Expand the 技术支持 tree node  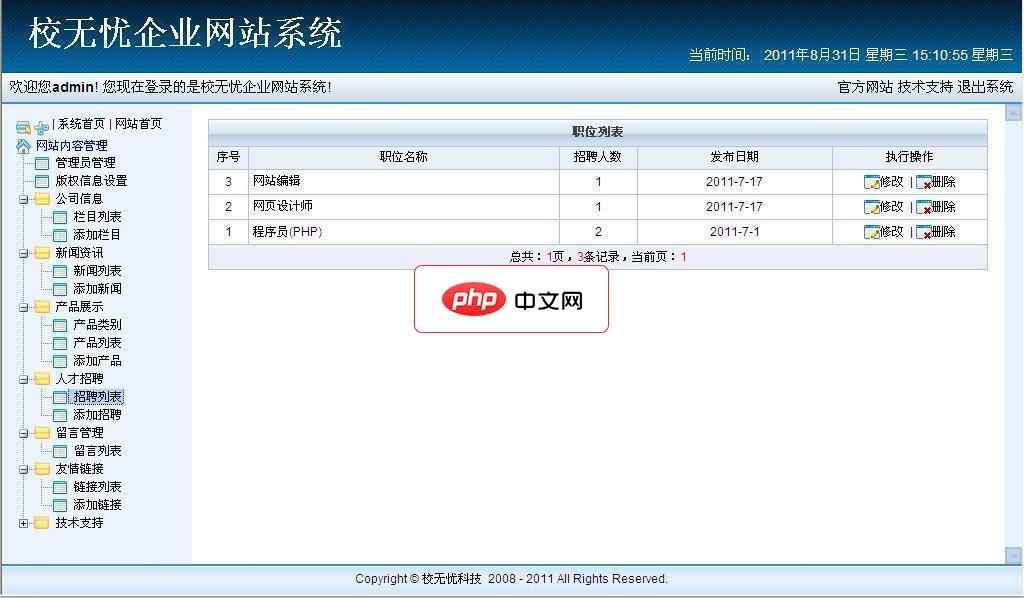coord(24,524)
